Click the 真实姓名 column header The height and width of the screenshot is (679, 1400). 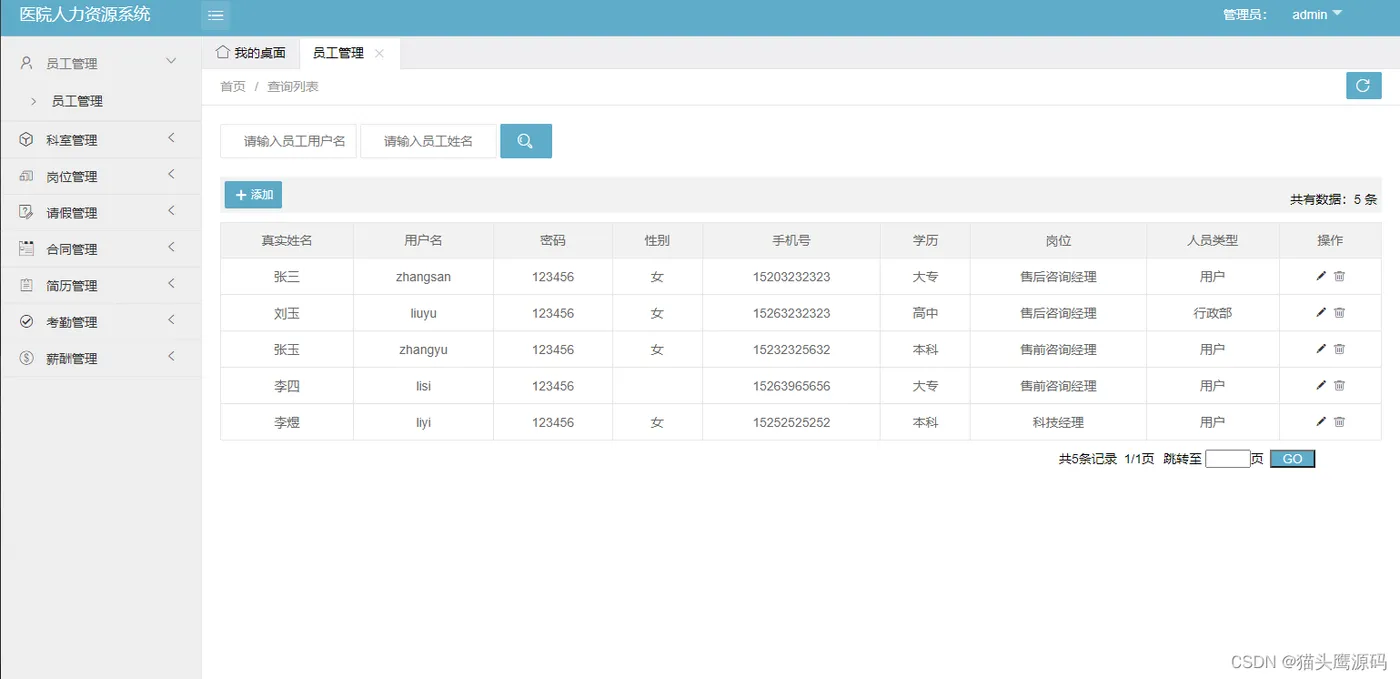click(287, 240)
